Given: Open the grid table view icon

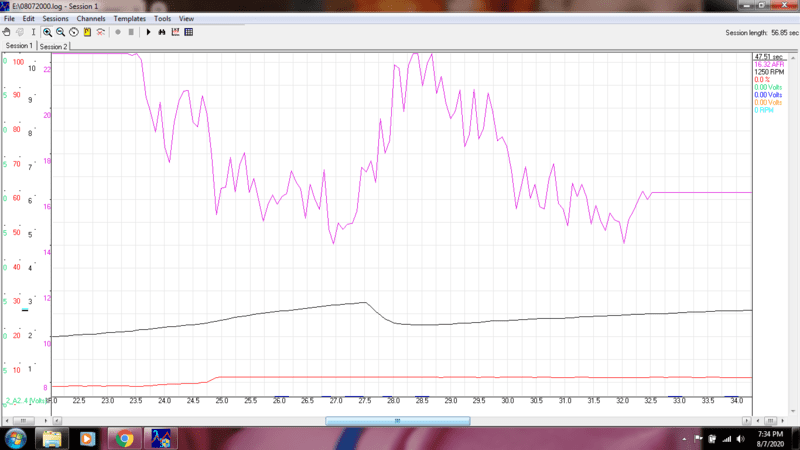Looking at the screenshot, I should point(189,32).
